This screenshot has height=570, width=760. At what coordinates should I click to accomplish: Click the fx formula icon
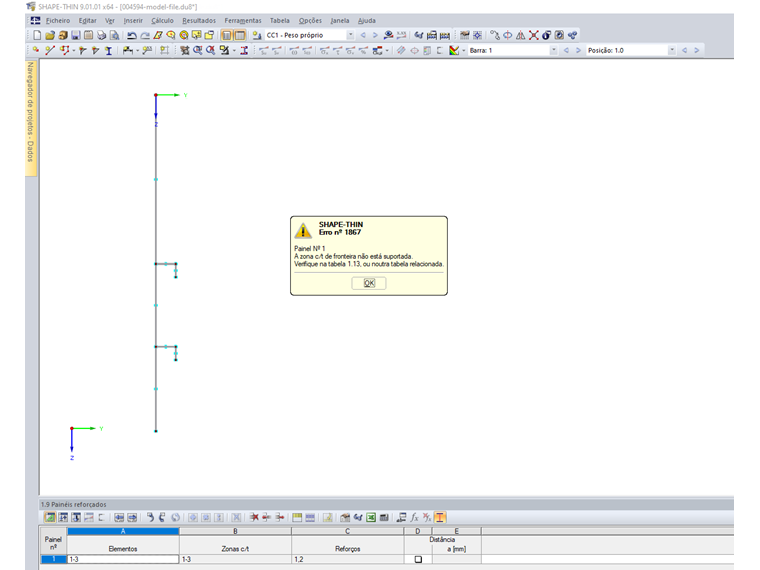(414, 518)
